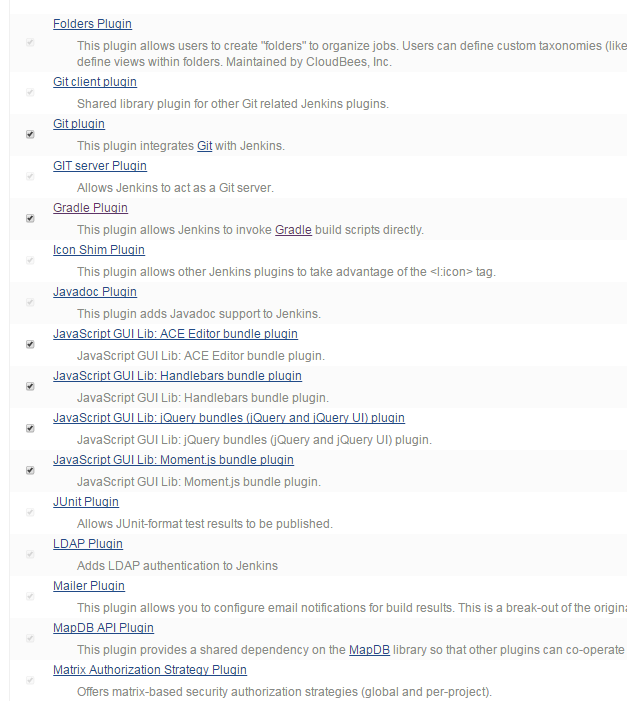Open the Moment.js bundle plugin link

tap(173, 460)
